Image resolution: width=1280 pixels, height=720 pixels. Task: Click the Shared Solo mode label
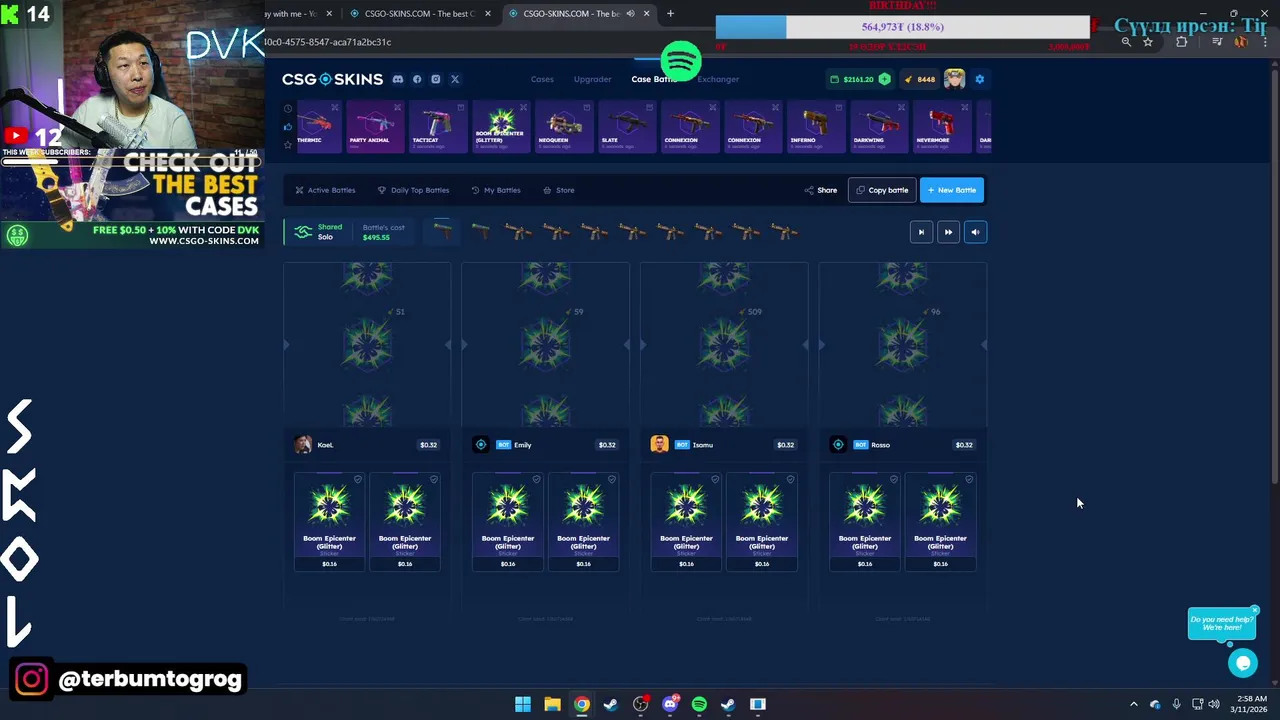318,232
